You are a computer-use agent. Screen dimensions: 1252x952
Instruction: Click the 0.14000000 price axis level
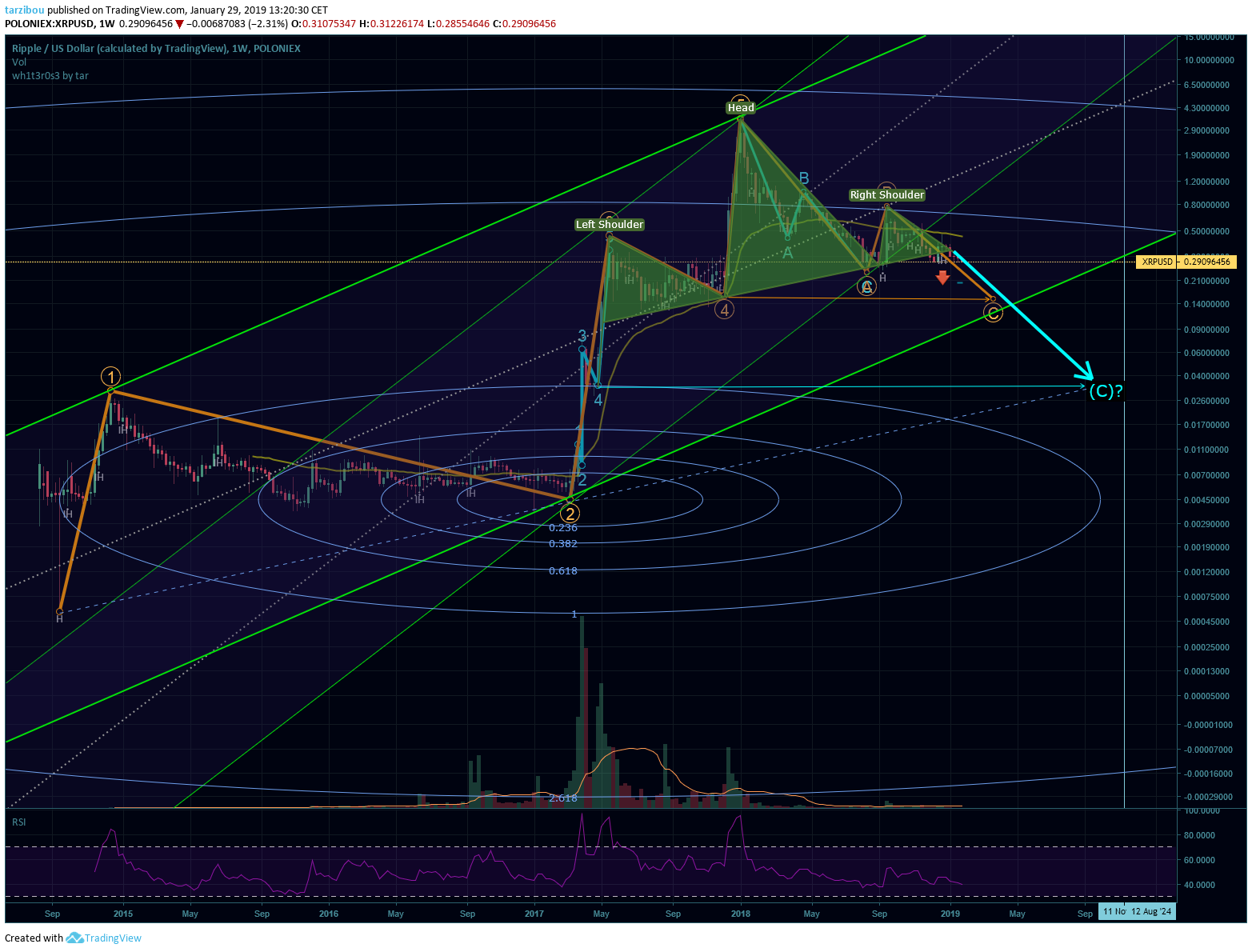pos(1207,304)
